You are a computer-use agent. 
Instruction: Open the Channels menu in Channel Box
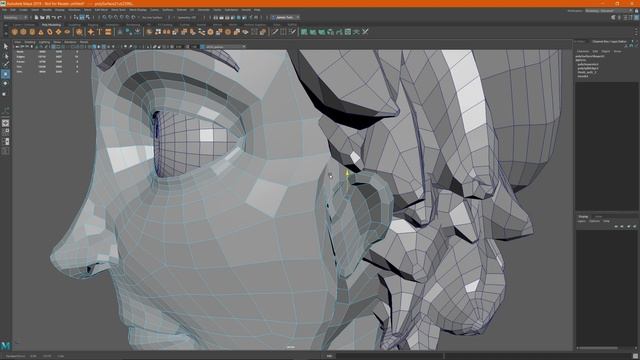click(583, 51)
